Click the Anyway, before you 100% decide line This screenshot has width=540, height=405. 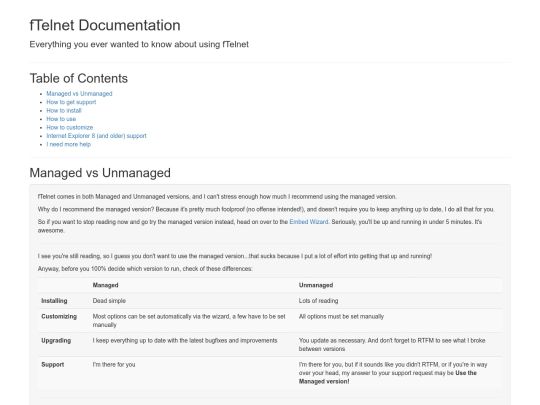145,269
